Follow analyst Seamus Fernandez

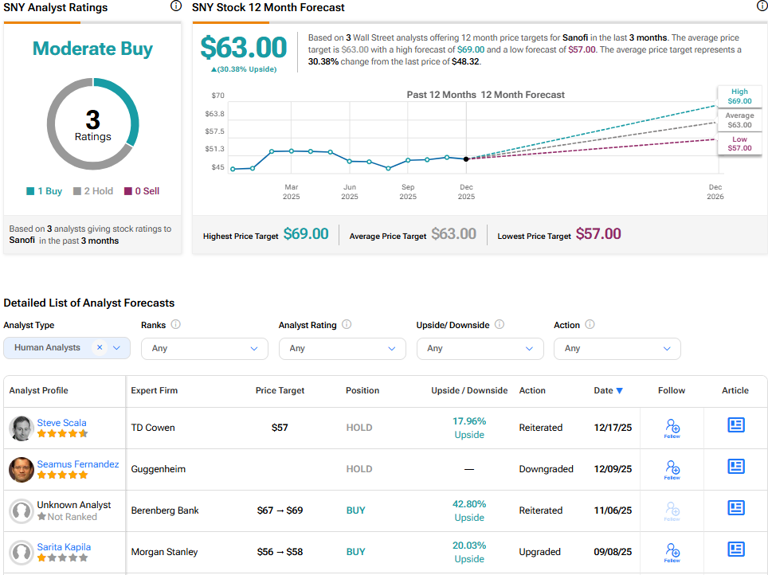click(x=672, y=469)
